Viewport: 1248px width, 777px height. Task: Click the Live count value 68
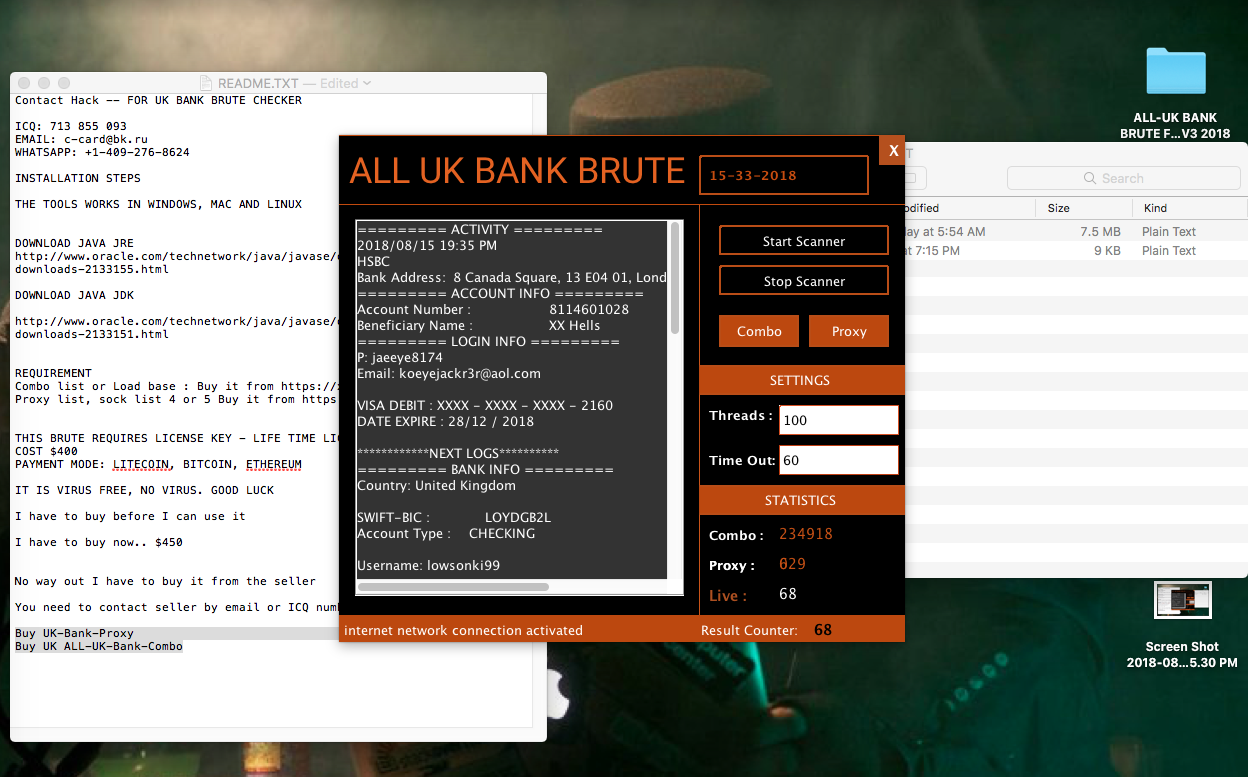click(788, 594)
